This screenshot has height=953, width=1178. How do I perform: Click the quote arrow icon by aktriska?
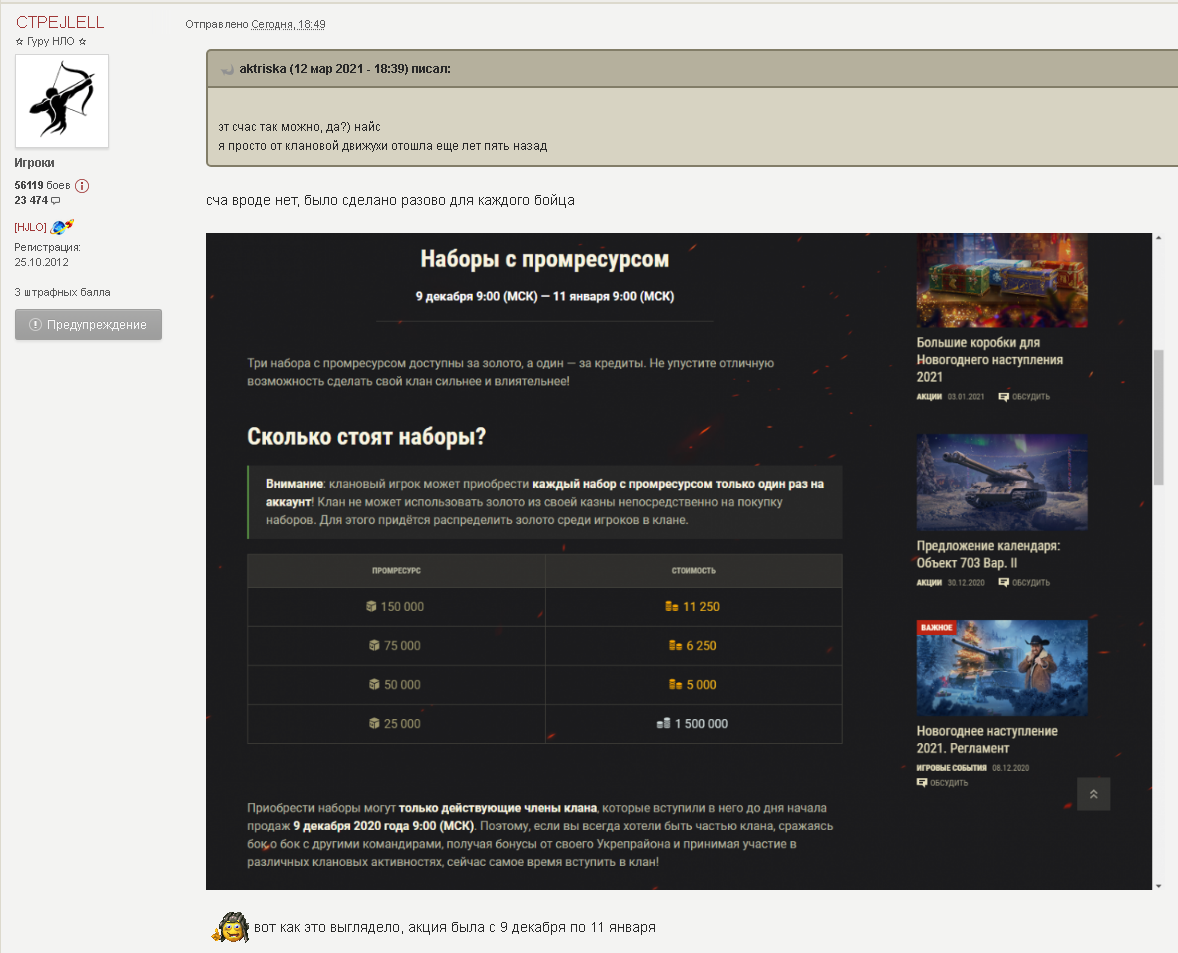[x=227, y=69]
